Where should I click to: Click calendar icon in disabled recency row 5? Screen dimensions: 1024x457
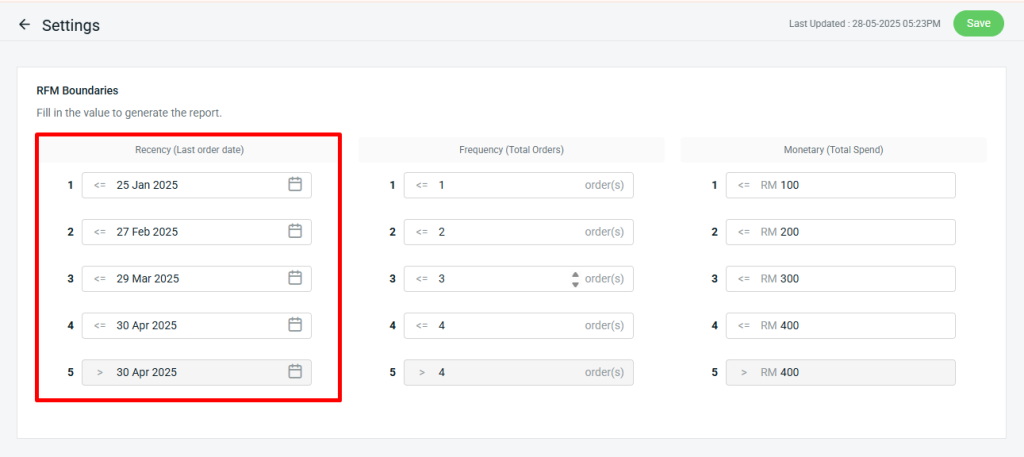coord(295,372)
